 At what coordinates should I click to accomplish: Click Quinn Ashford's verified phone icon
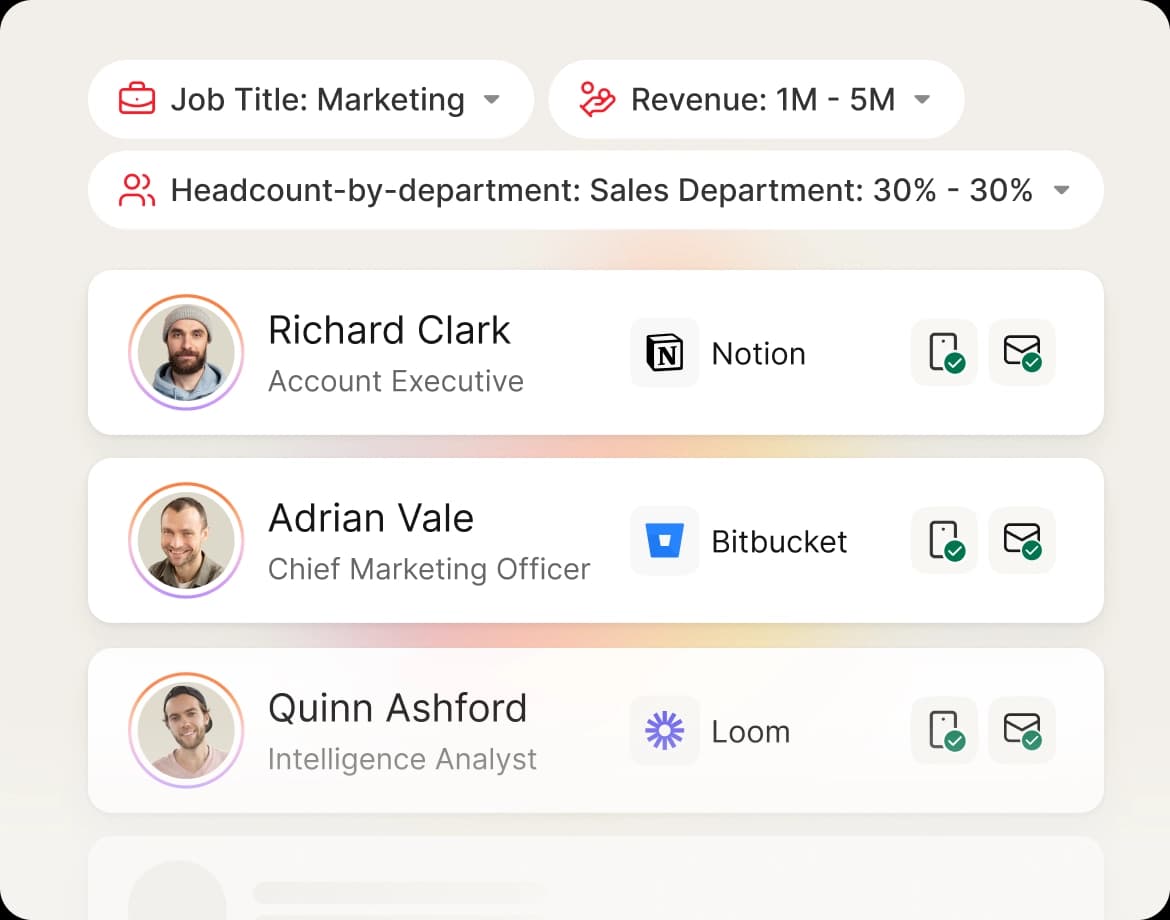(x=944, y=731)
